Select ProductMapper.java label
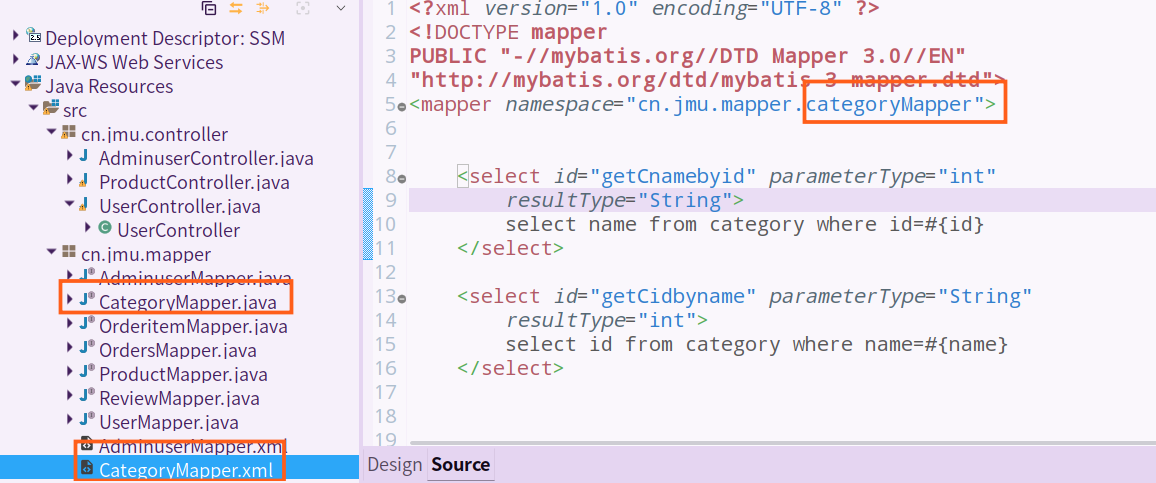Screen dimensions: 1156x483 tap(183, 374)
